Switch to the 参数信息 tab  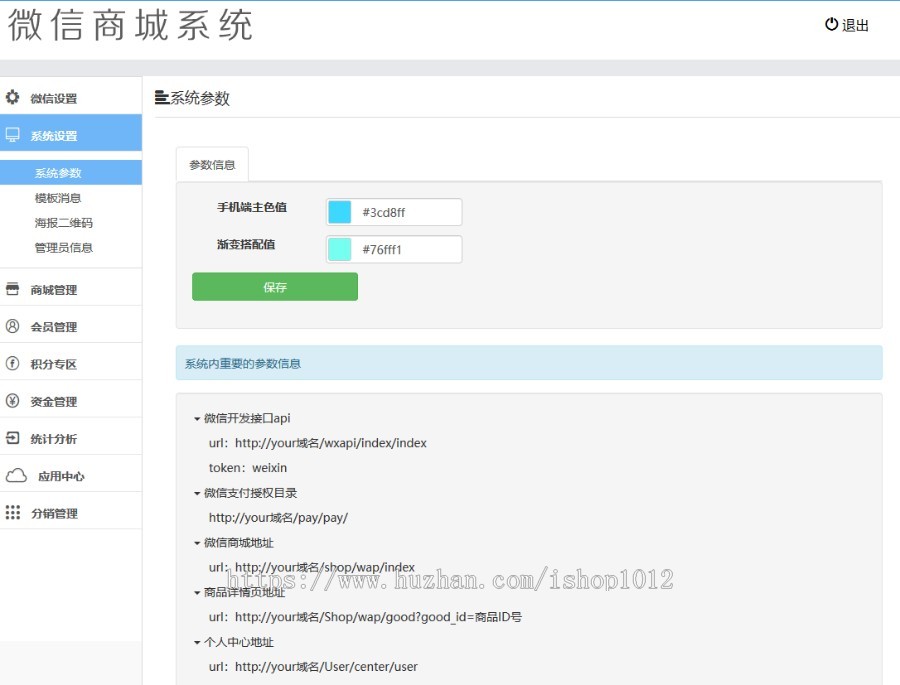click(x=212, y=165)
